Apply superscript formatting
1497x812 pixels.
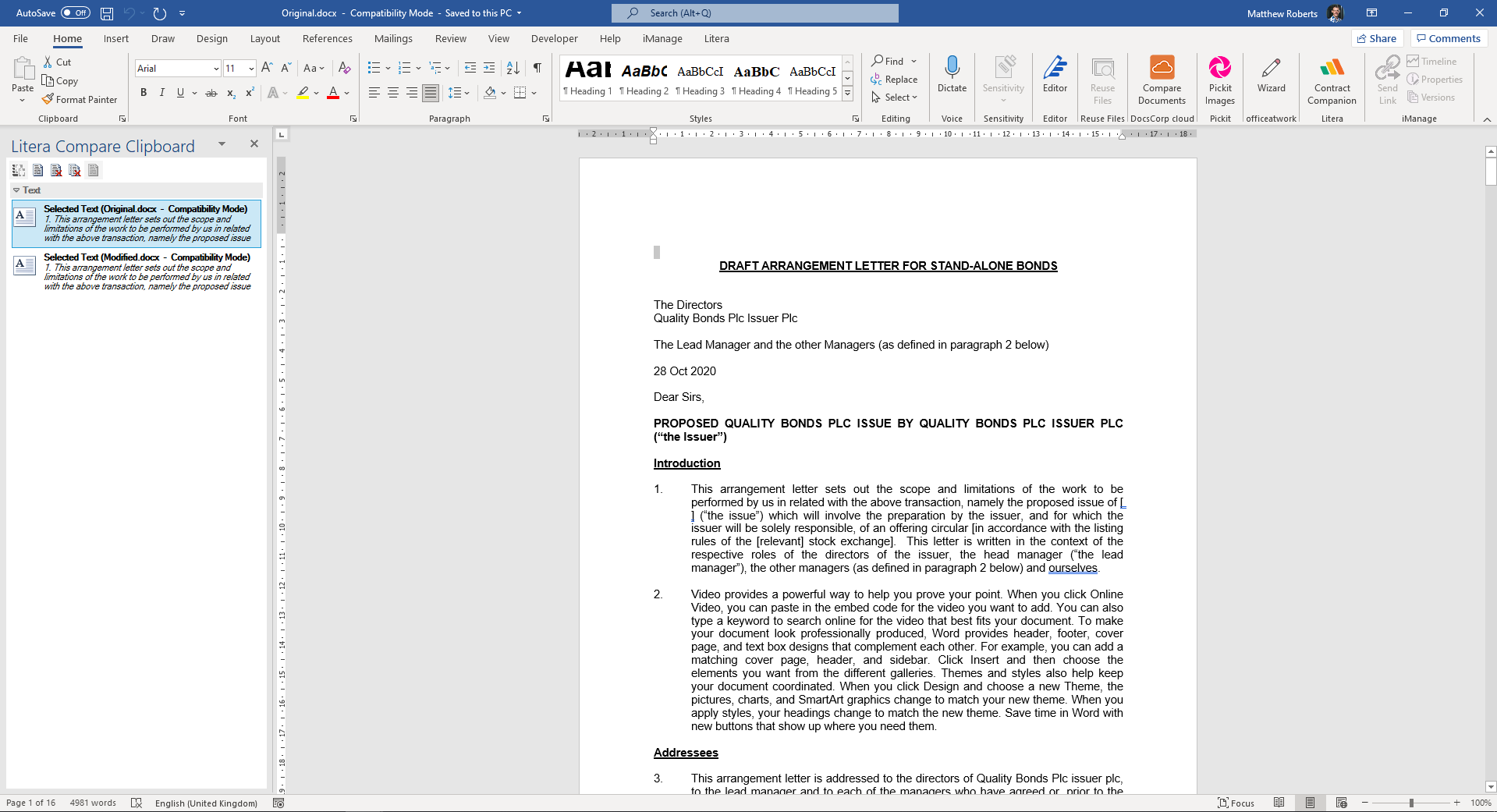click(x=250, y=93)
